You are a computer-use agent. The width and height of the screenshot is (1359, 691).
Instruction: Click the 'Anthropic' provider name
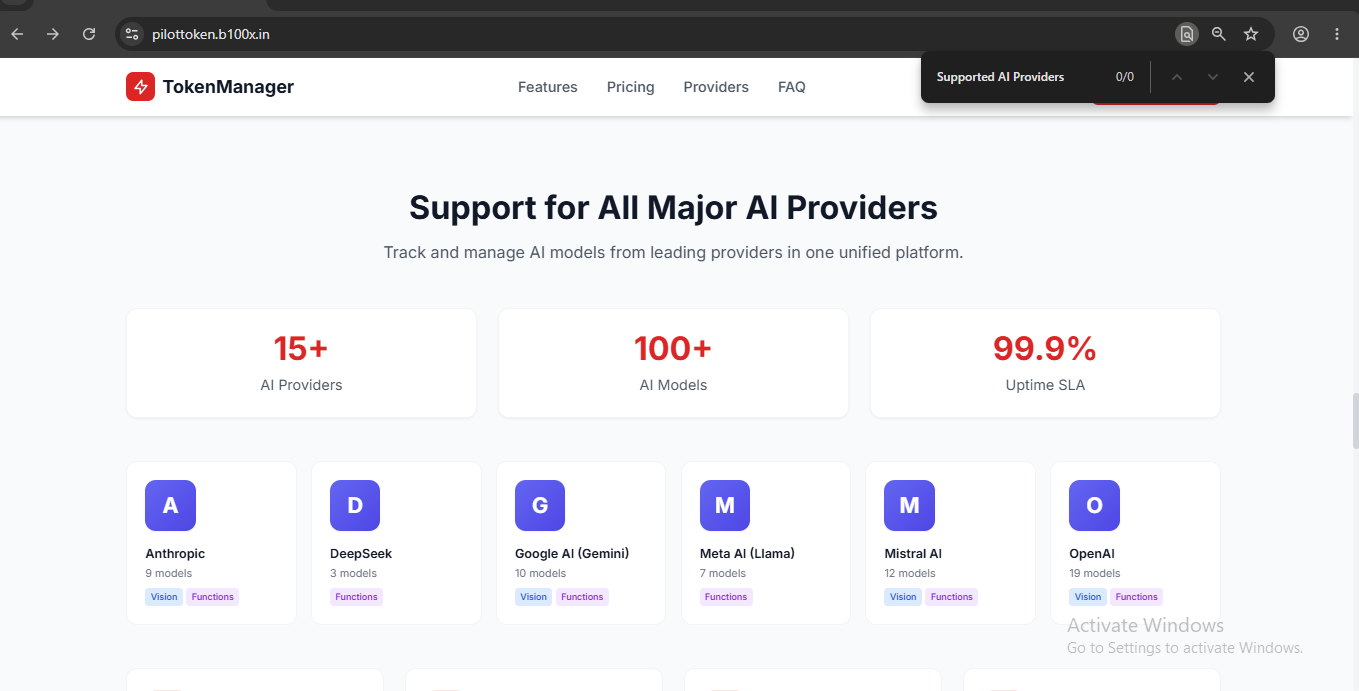point(175,554)
